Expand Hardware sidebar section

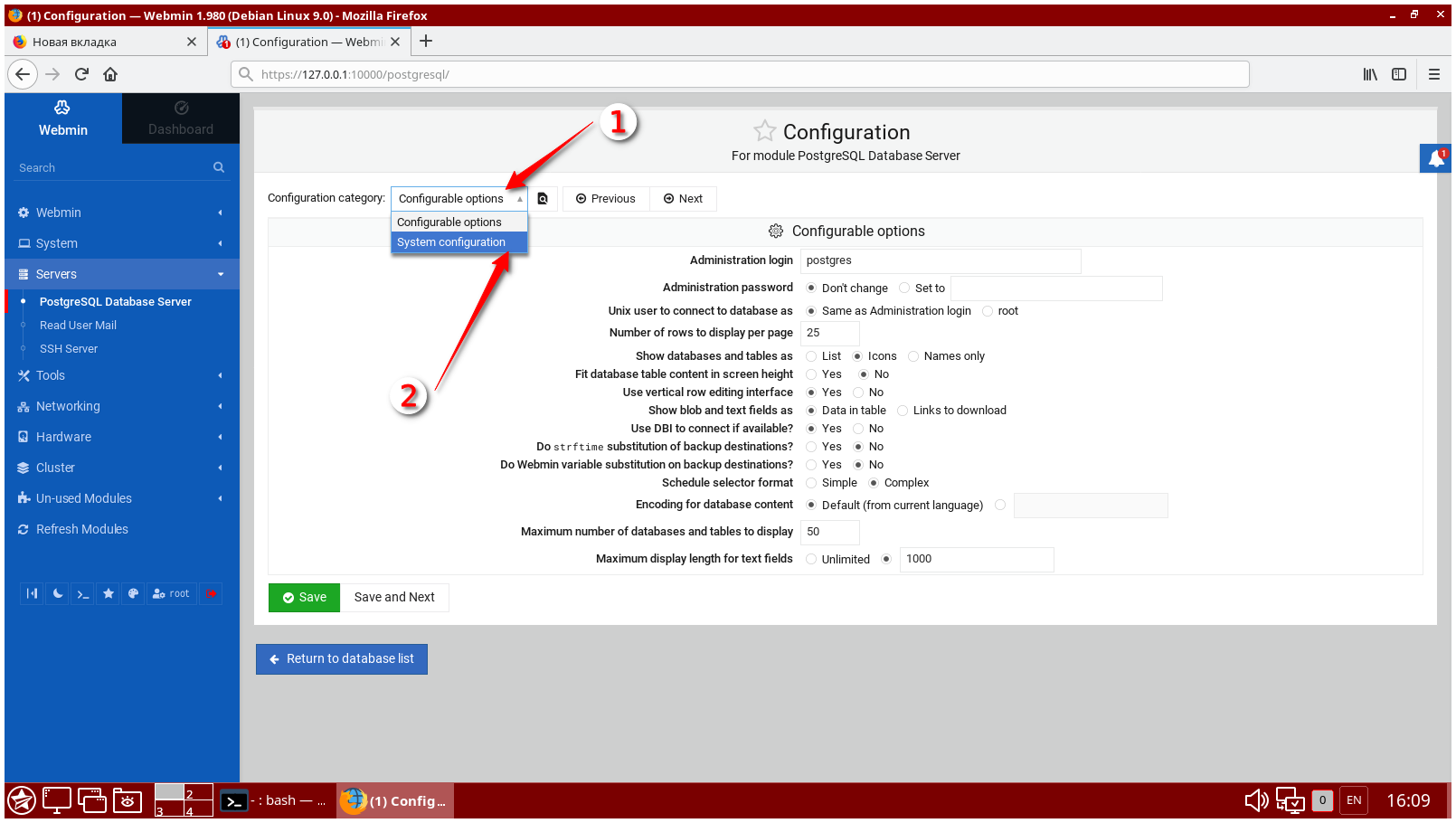(122, 437)
